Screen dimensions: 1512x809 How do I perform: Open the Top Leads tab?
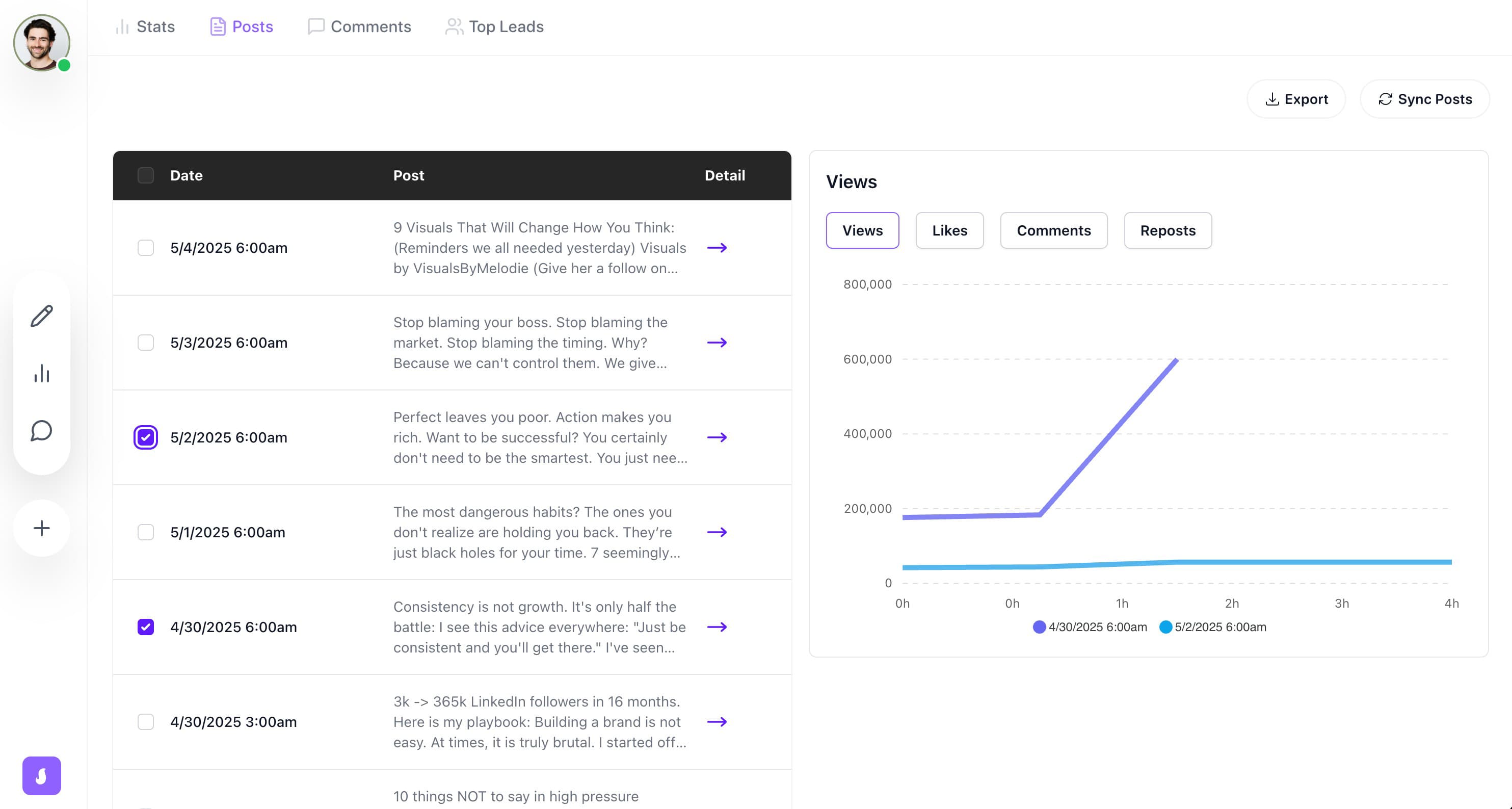[494, 27]
